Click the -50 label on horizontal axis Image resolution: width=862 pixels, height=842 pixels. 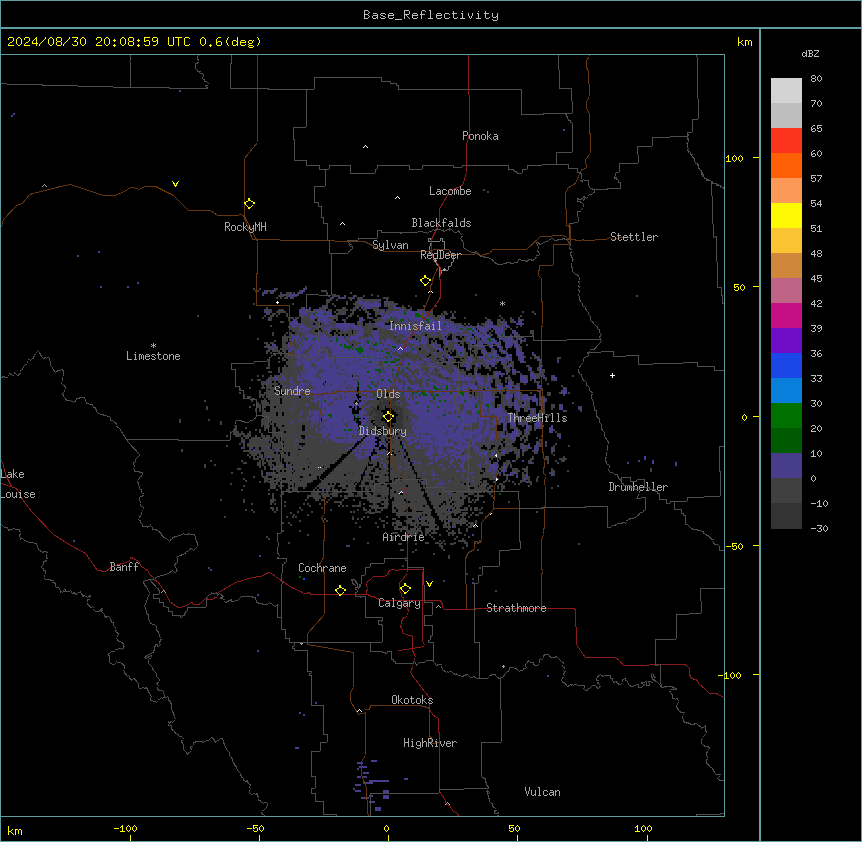click(x=255, y=828)
